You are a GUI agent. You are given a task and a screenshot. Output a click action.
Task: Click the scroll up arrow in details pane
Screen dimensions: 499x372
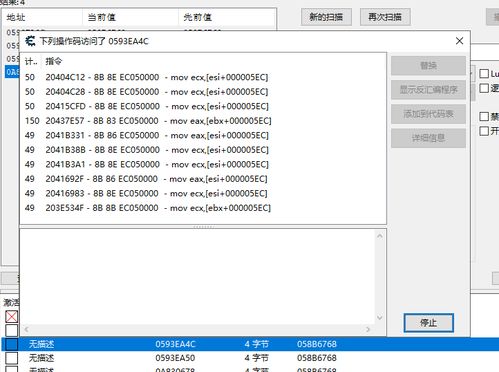[x=380, y=236]
